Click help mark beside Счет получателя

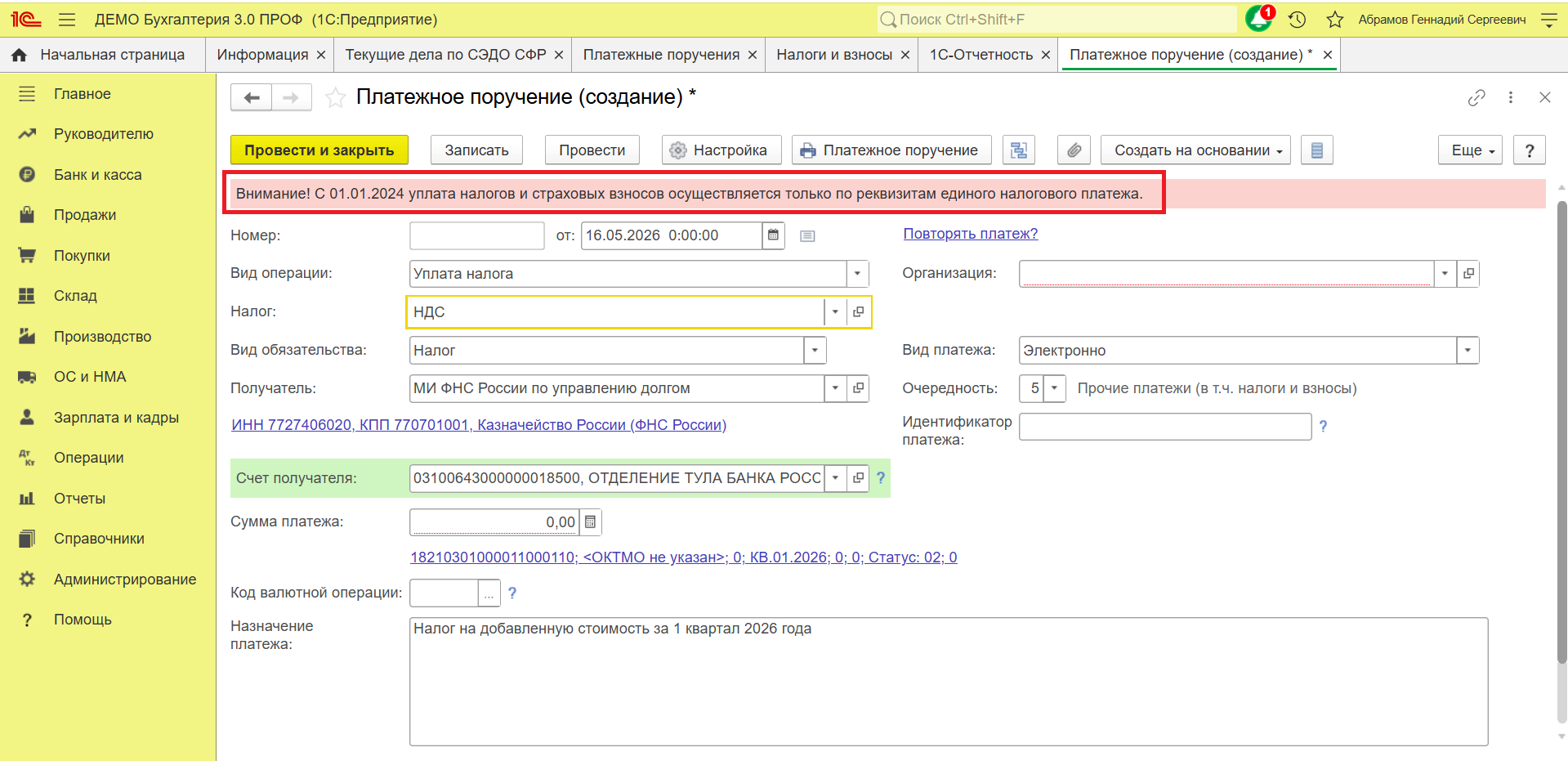881,478
